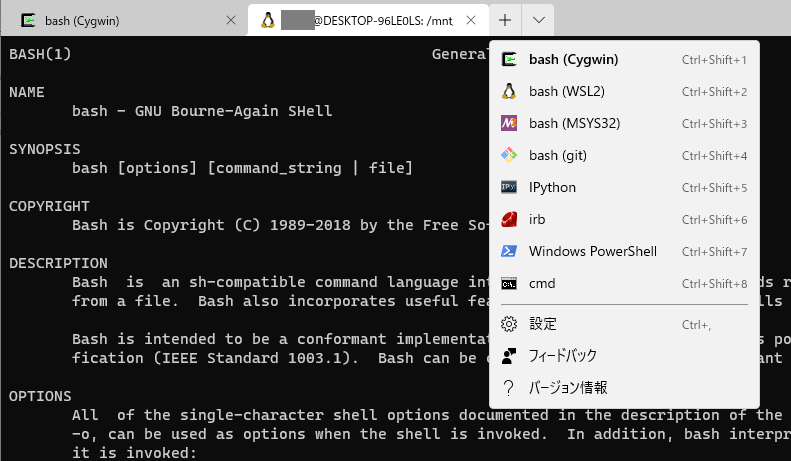Image resolution: width=791 pixels, height=461 pixels.
Task: Click the COPYRIGHT section heading
Action: (x=49, y=206)
